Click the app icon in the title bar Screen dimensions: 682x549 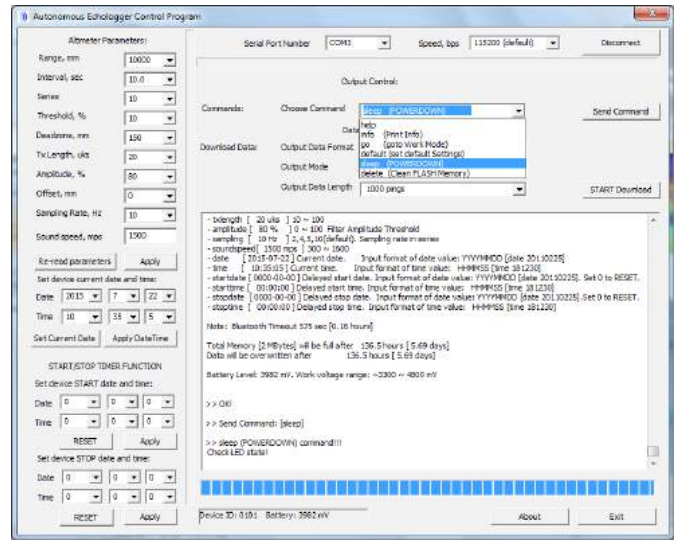click(x=25, y=17)
